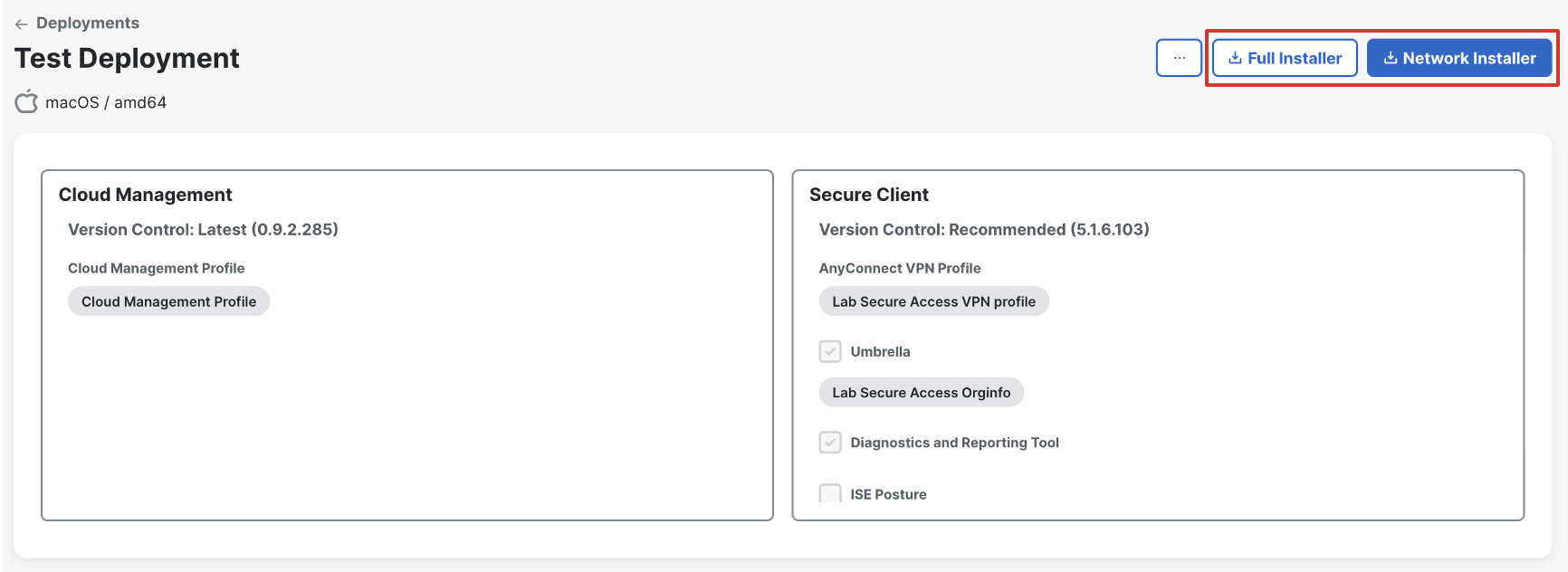The image size is (1568, 572).
Task: Select the Cloud Management Profile chip
Action: (168, 301)
